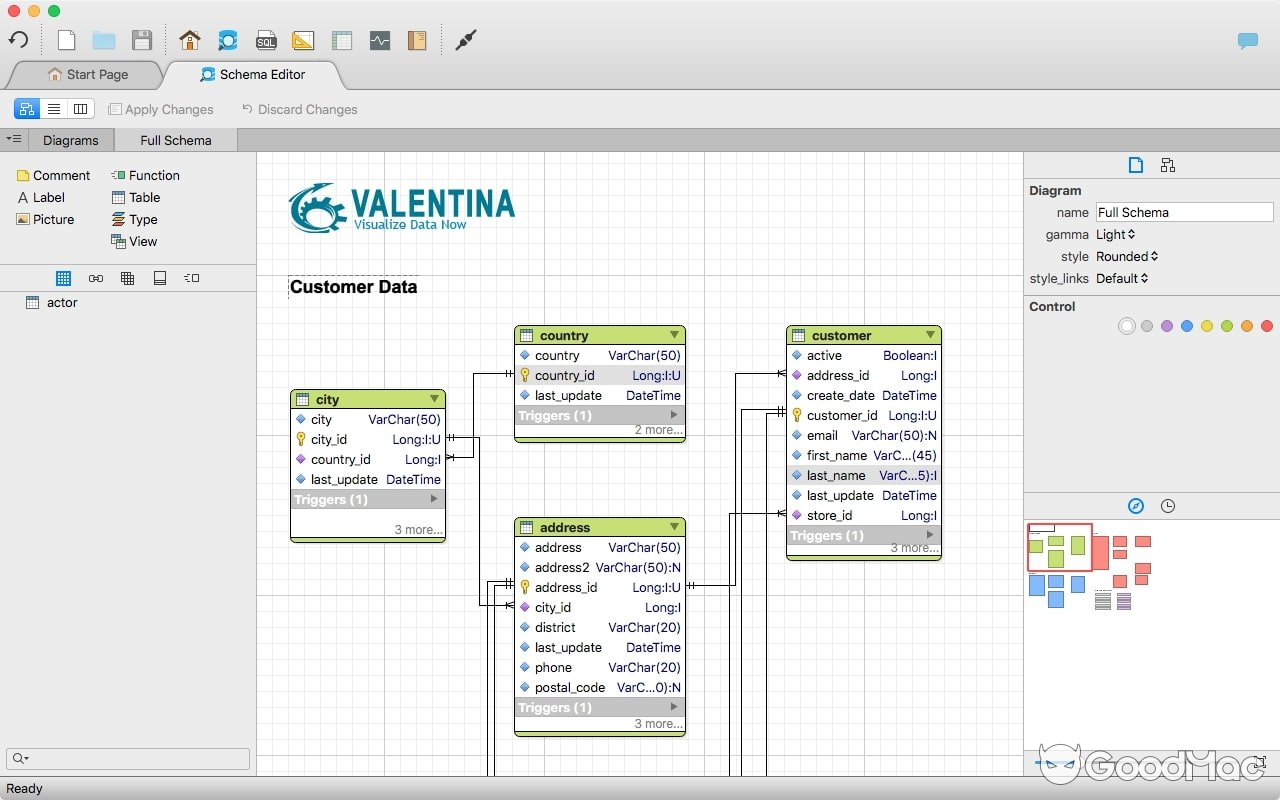Click the link tool below the palette
Image resolution: width=1280 pixels, height=800 pixels.
(96, 278)
